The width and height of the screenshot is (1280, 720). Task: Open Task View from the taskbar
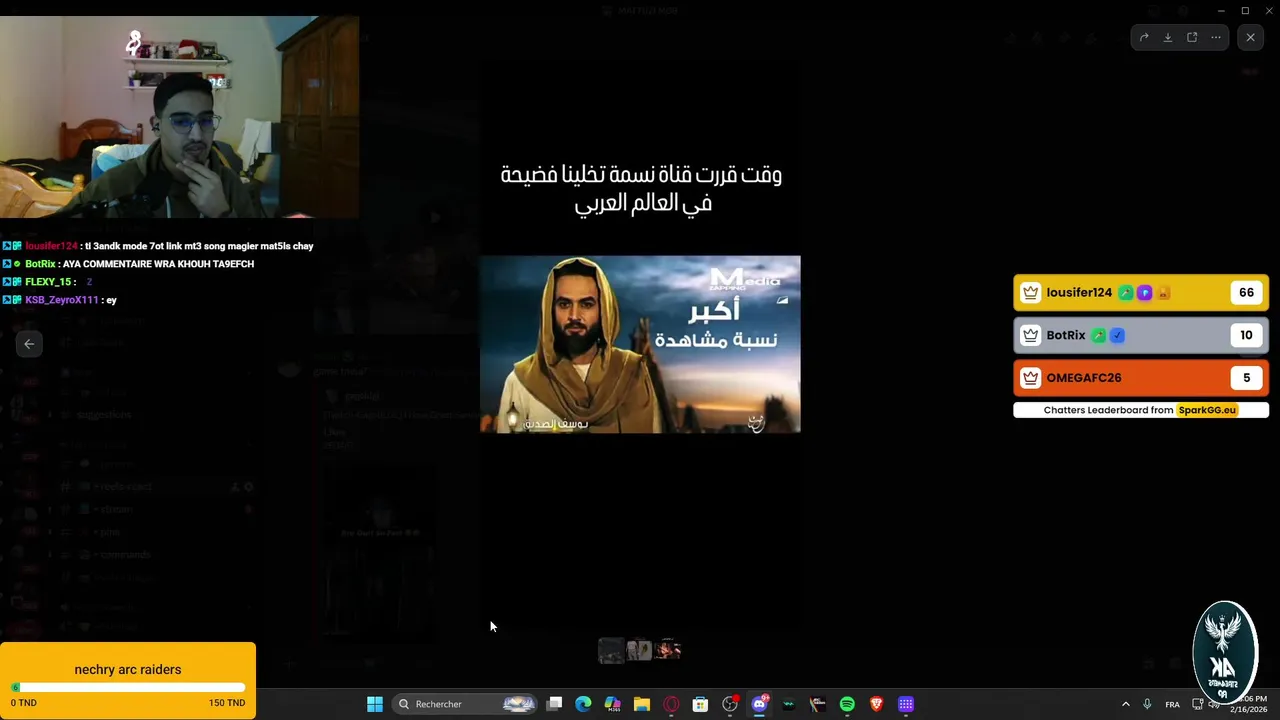click(555, 704)
